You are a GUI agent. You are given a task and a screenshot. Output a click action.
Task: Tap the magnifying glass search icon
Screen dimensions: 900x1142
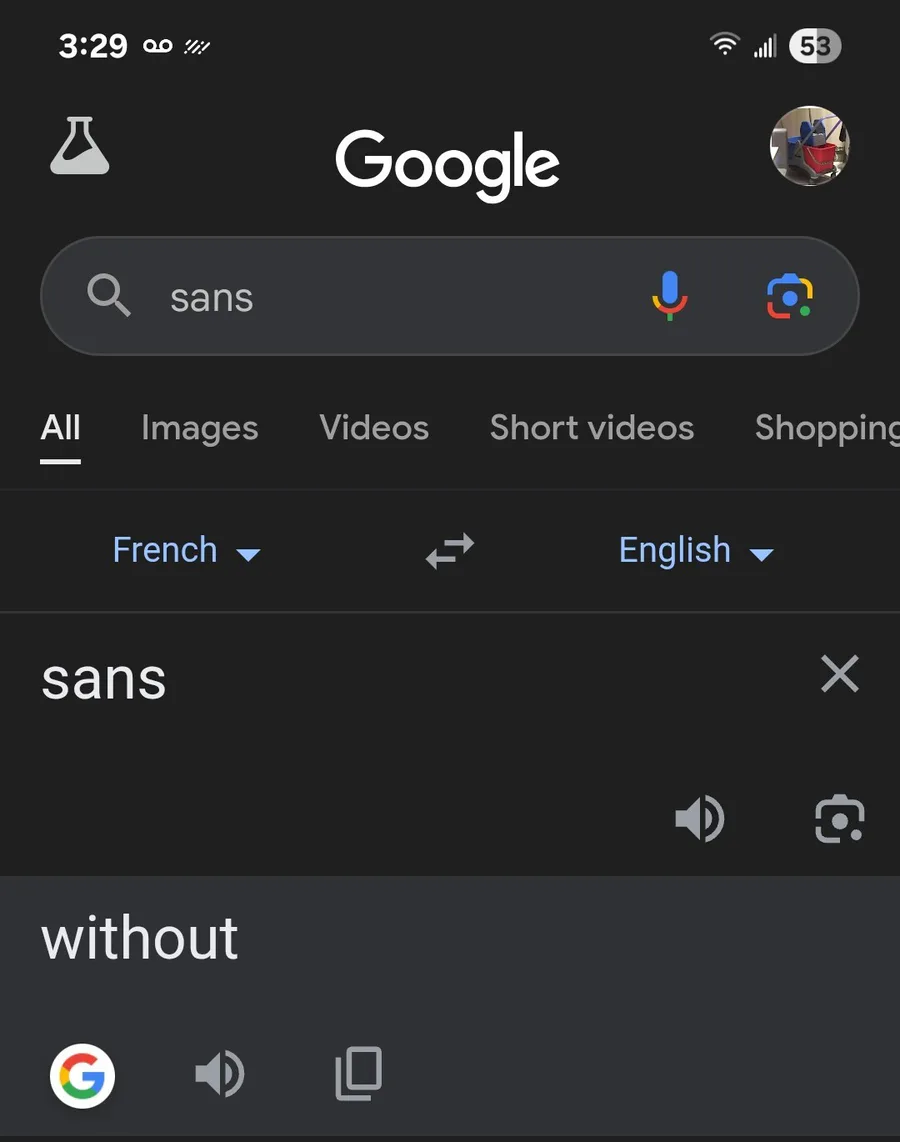(x=108, y=295)
